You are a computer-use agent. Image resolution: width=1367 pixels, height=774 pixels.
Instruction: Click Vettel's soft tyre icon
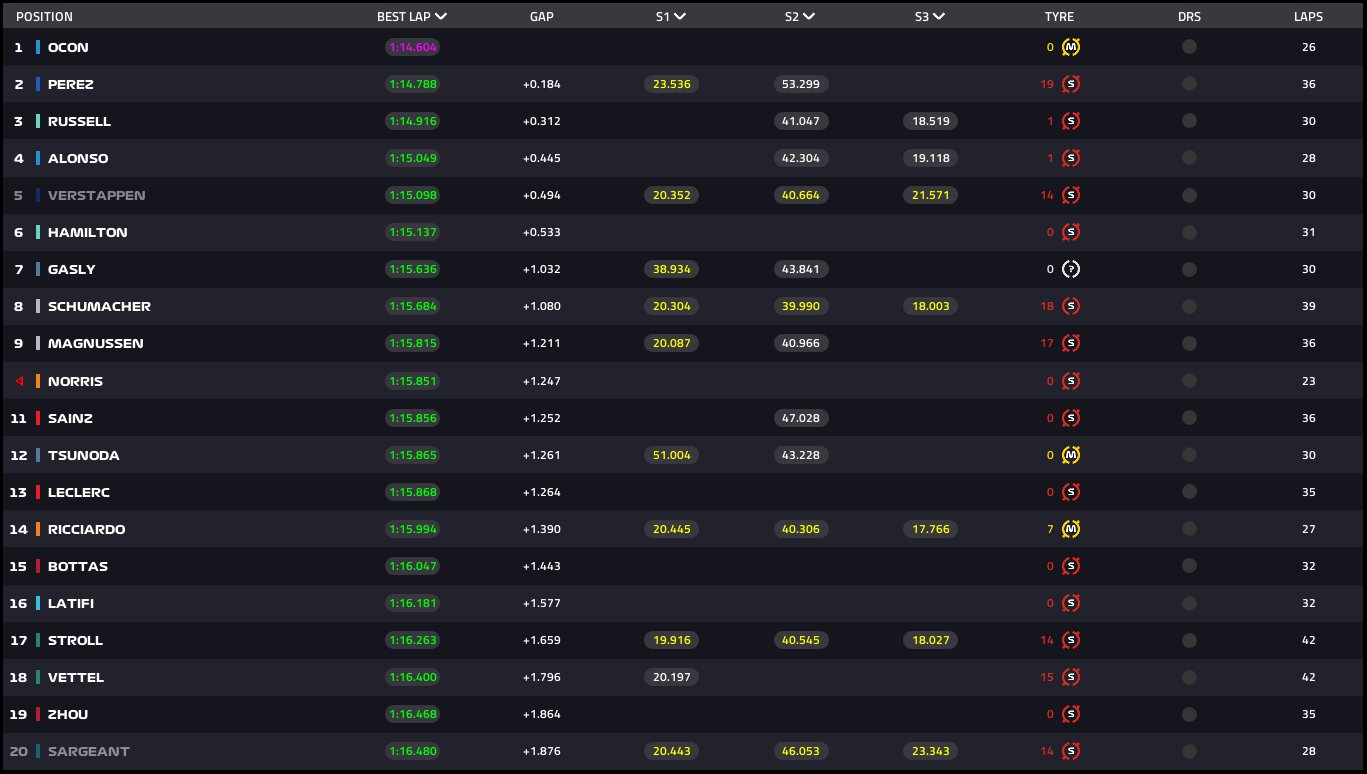(1071, 677)
